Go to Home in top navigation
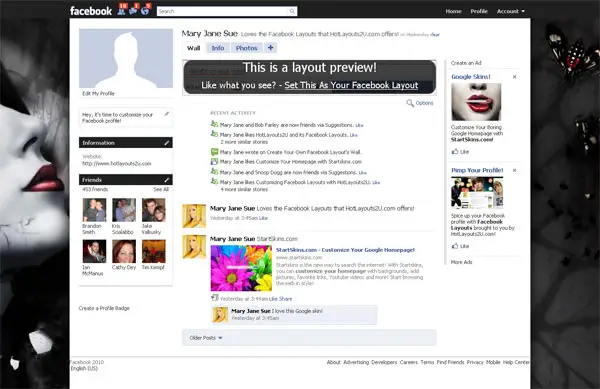Image resolution: width=600 pixels, height=389 pixels. [x=453, y=11]
